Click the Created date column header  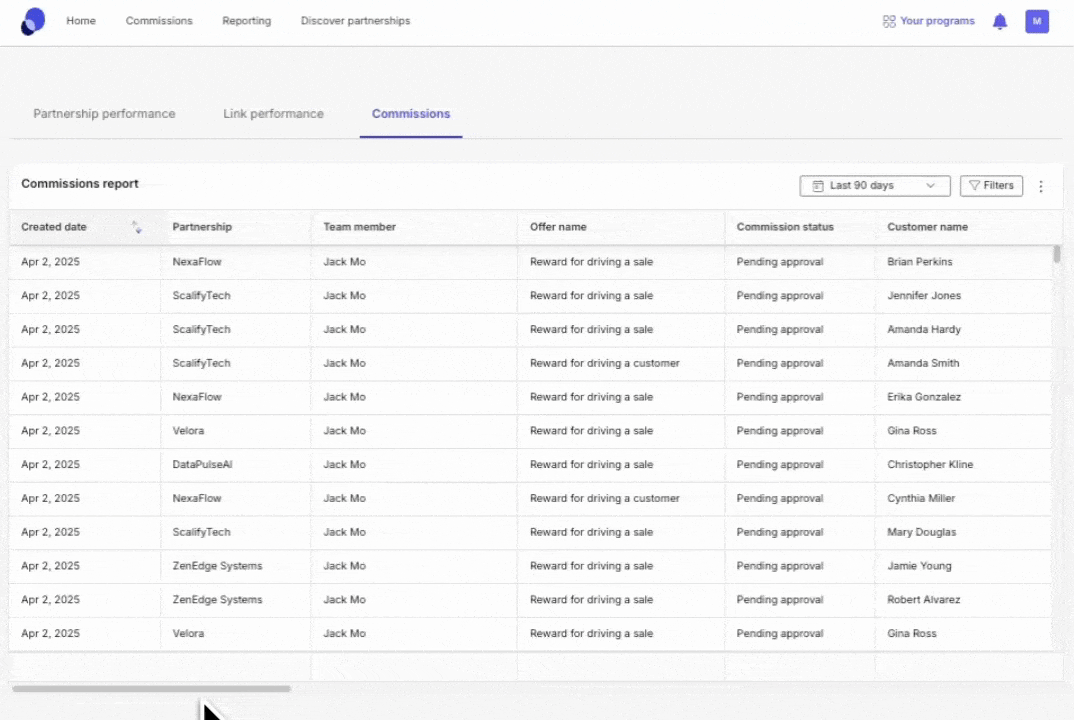pyautogui.click(x=53, y=227)
